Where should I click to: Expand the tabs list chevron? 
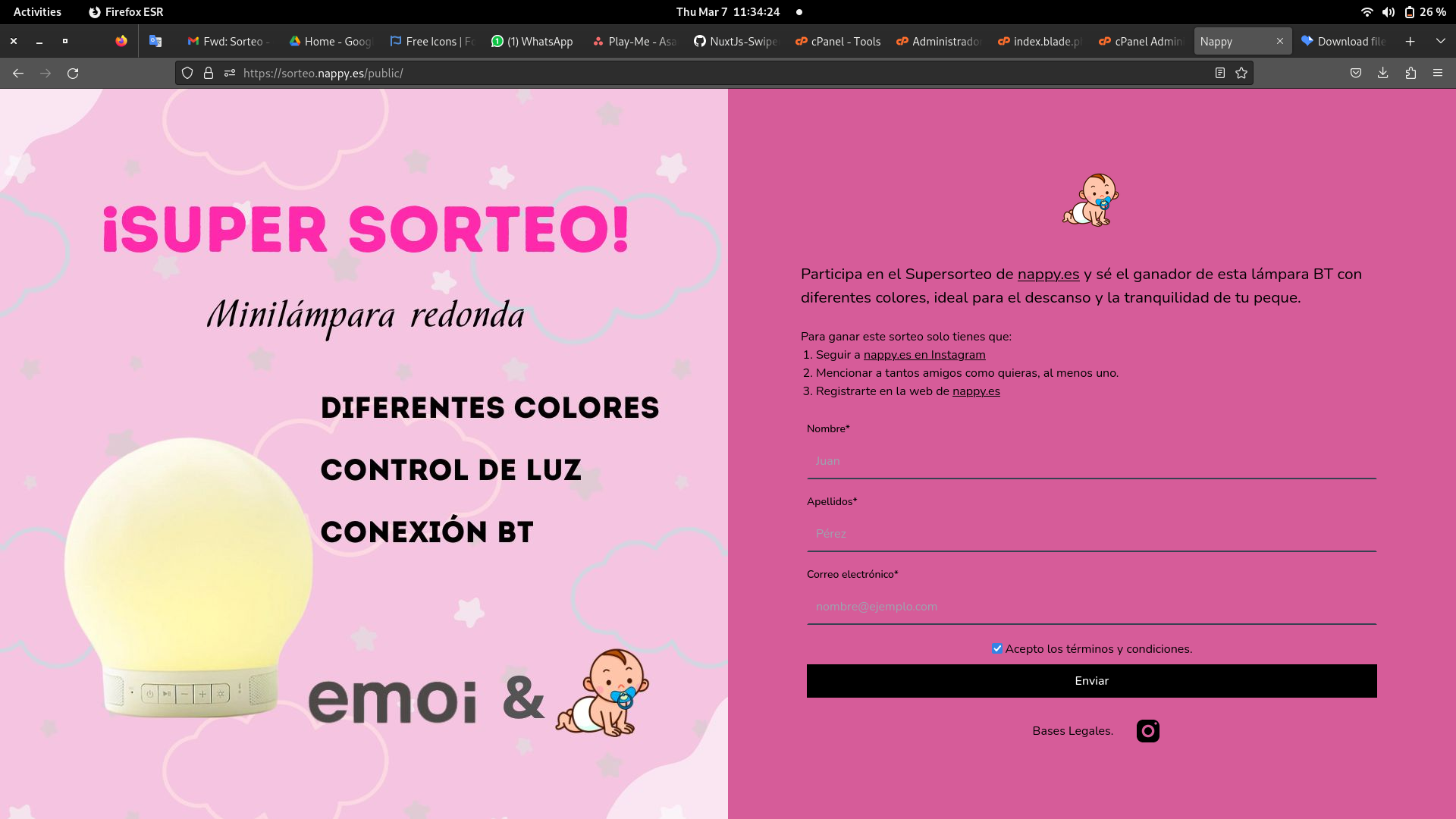(x=1440, y=41)
